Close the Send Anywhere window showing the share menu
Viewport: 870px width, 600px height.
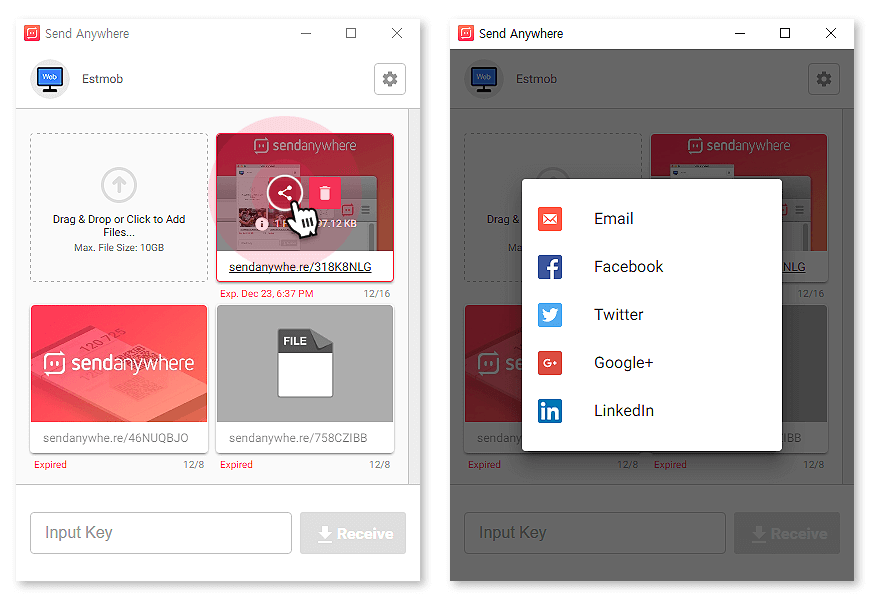tap(831, 33)
